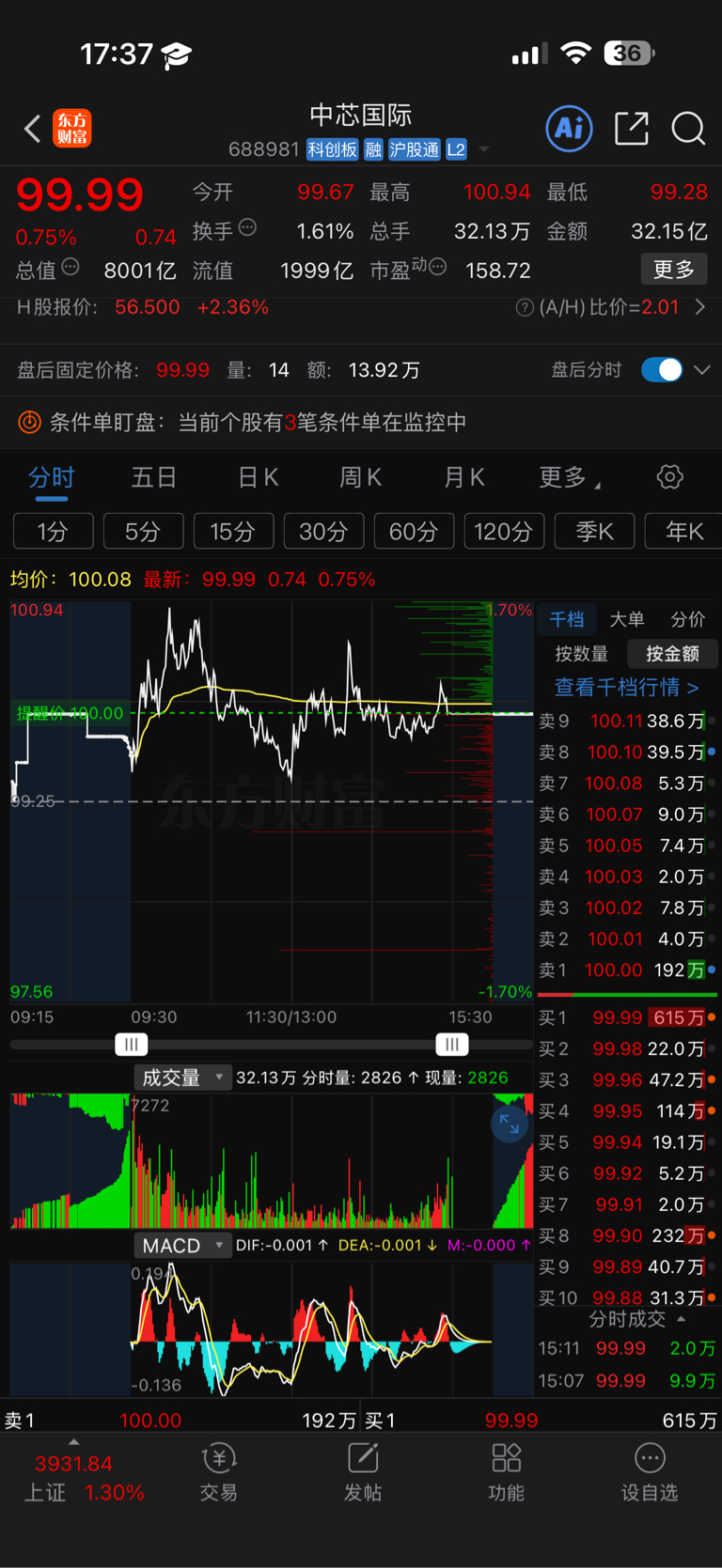Expand the 分时成交 panel arrow

point(682,1320)
